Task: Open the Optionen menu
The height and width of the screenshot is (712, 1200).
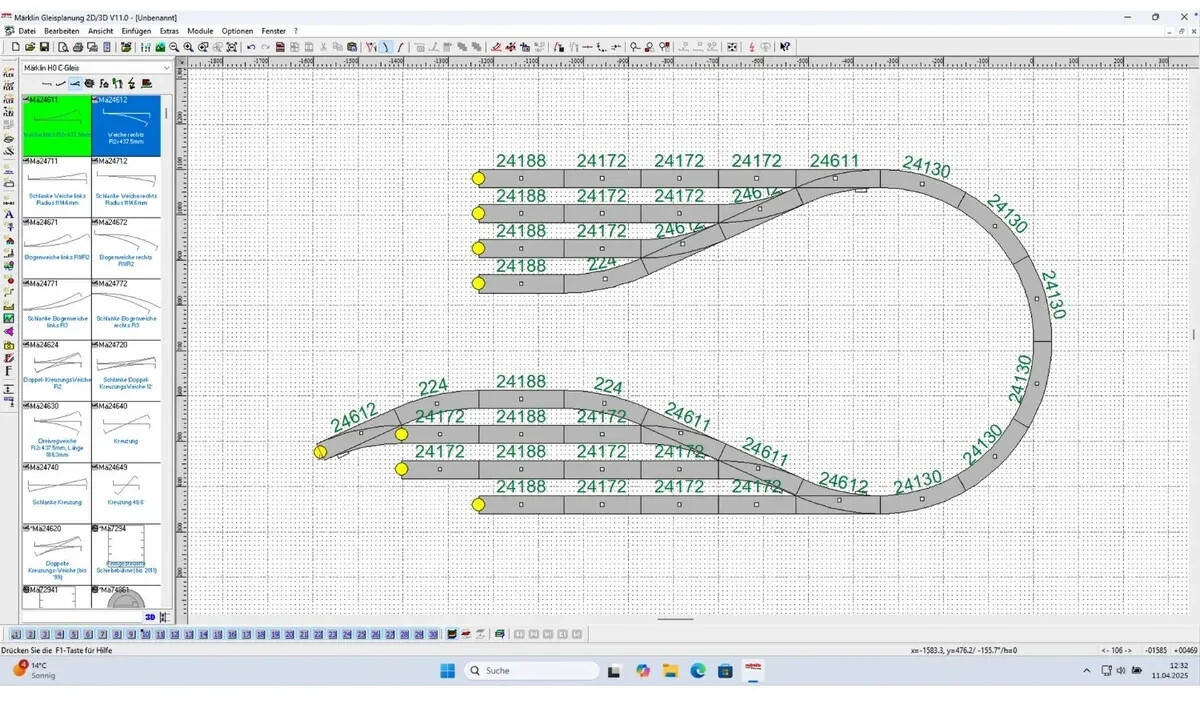Action: click(237, 31)
